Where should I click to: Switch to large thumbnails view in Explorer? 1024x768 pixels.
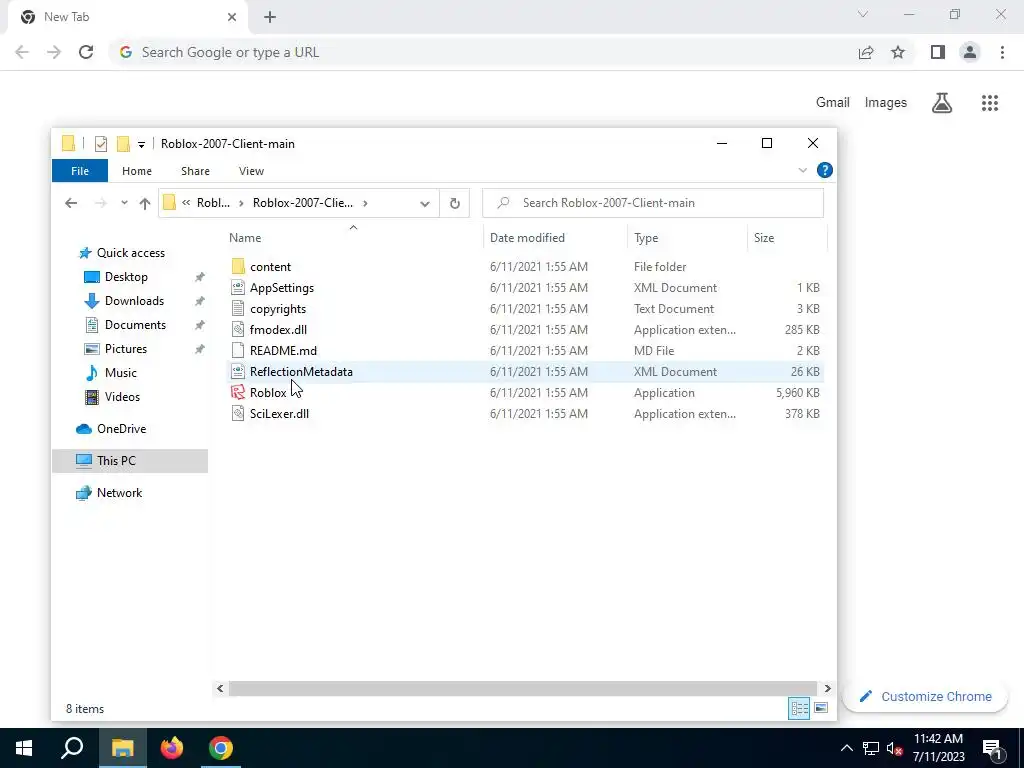point(821,708)
